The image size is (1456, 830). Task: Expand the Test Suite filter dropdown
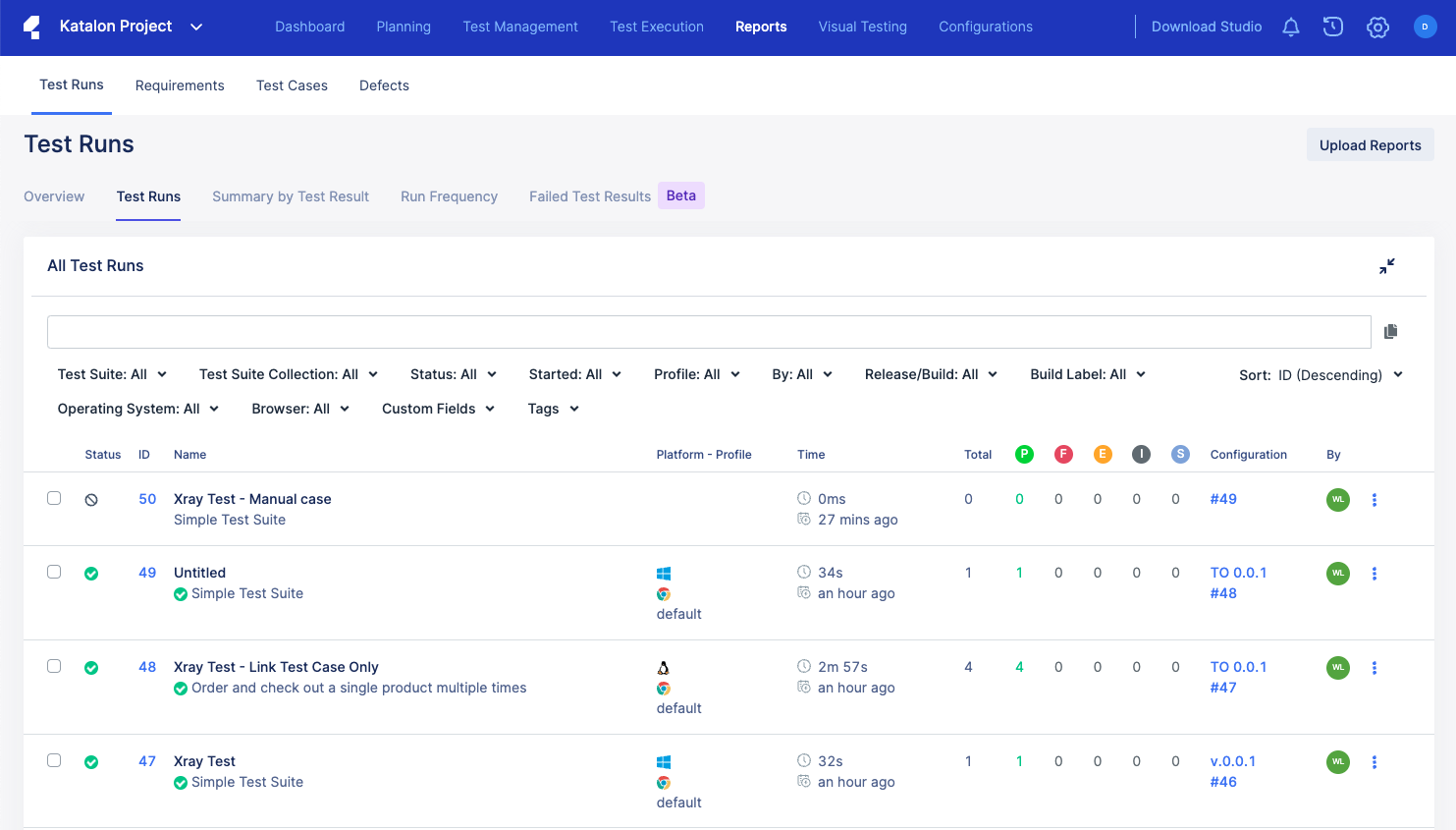112,374
